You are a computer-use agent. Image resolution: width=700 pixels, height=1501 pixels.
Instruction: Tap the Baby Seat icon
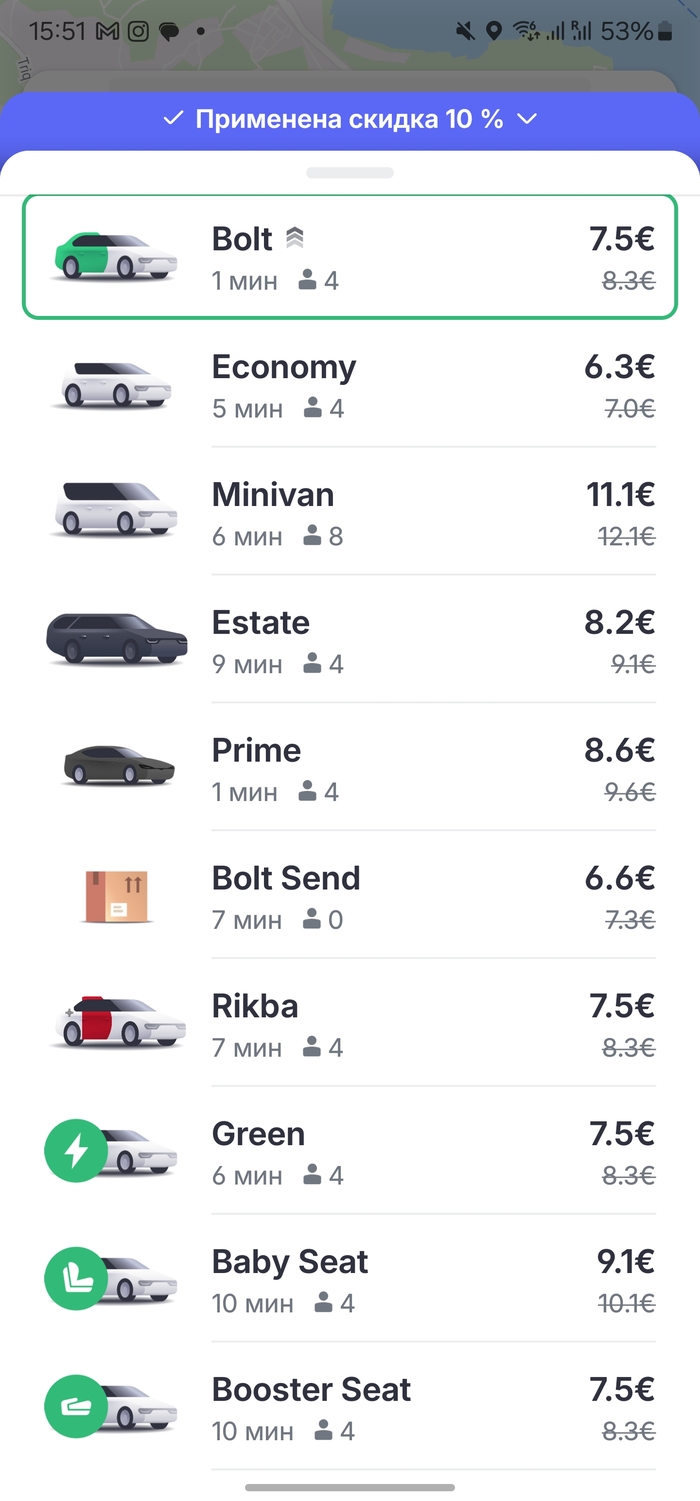tap(77, 1280)
